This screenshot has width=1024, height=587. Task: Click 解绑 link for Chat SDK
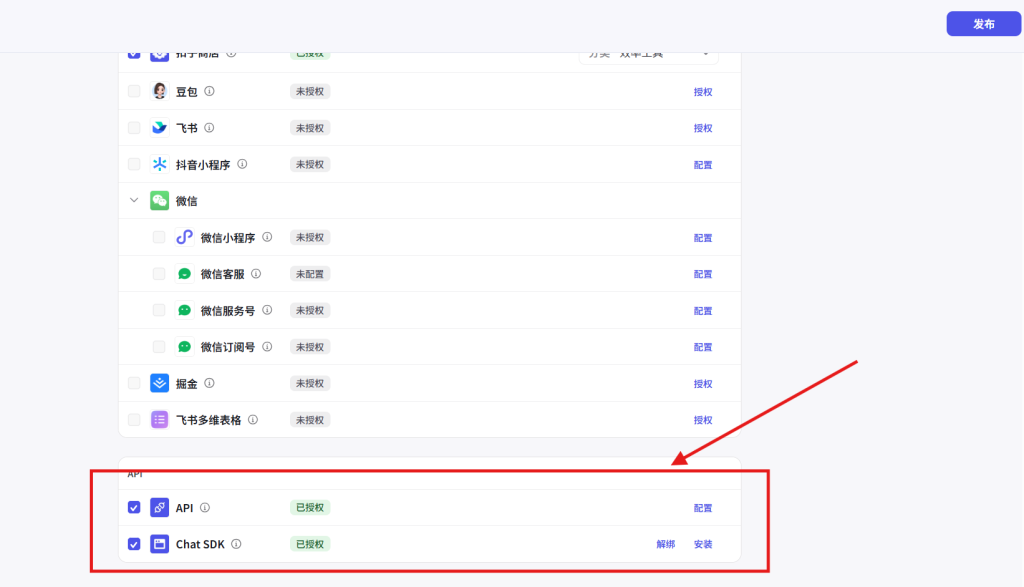[665, 544]
